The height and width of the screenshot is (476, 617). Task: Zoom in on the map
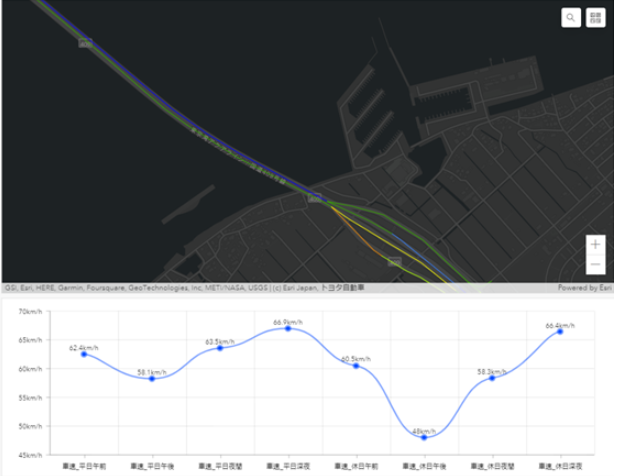[596, 244]
